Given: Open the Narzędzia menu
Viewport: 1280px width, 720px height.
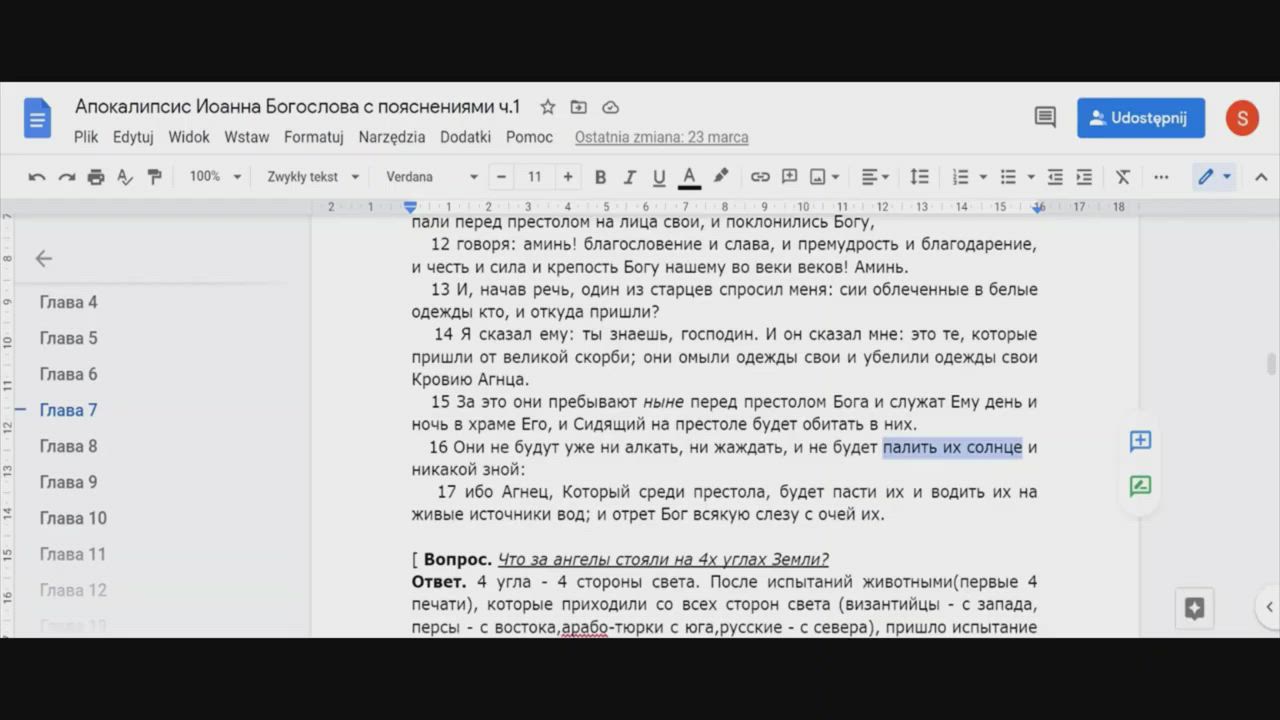Looking at the screenshot, I should tap(391, 137).
